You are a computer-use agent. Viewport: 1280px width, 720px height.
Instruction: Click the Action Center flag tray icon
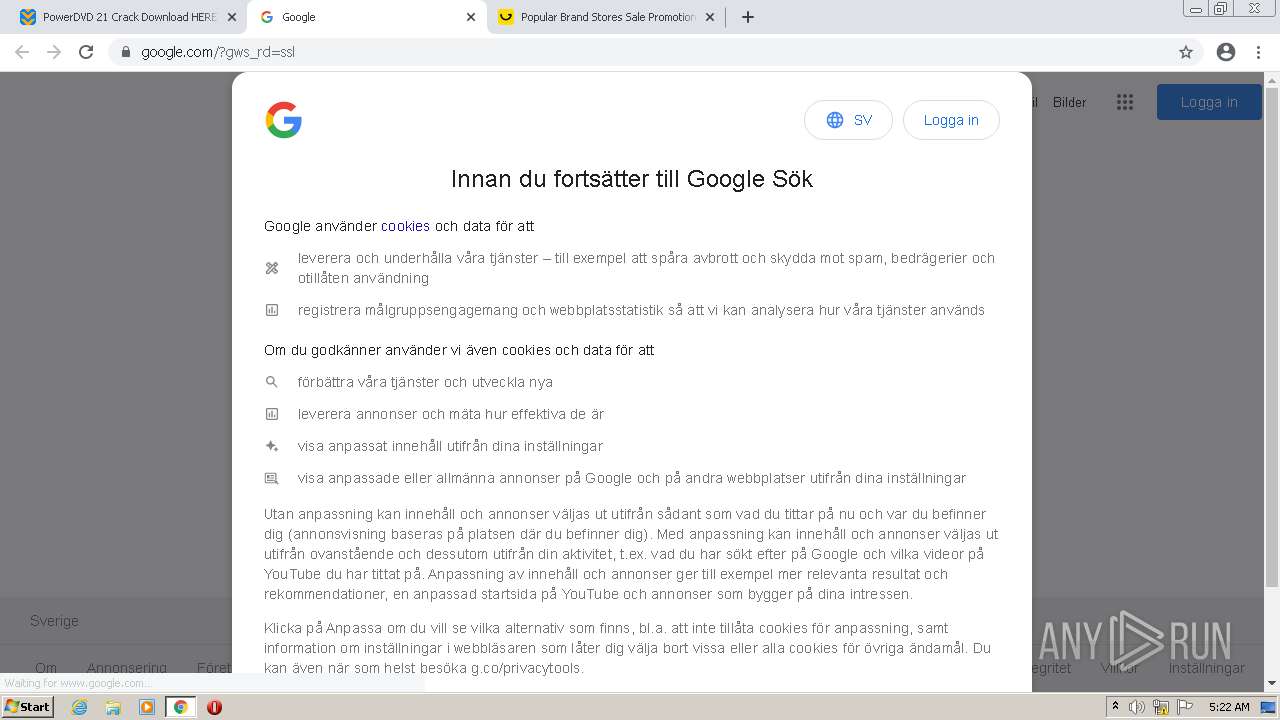pyautogui.click(x=1184, y=707)
